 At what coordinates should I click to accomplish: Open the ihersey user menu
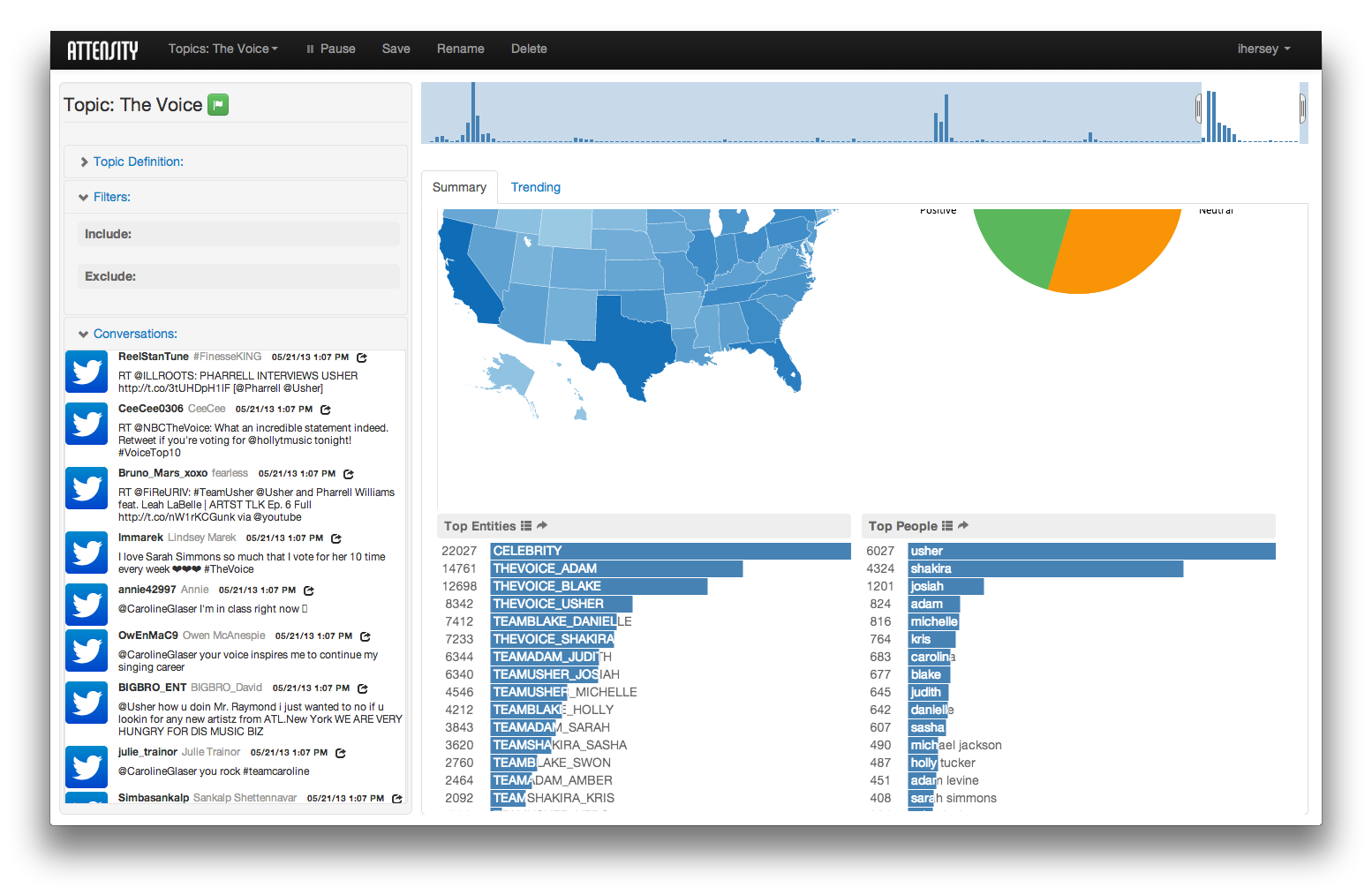(1263, 49)
